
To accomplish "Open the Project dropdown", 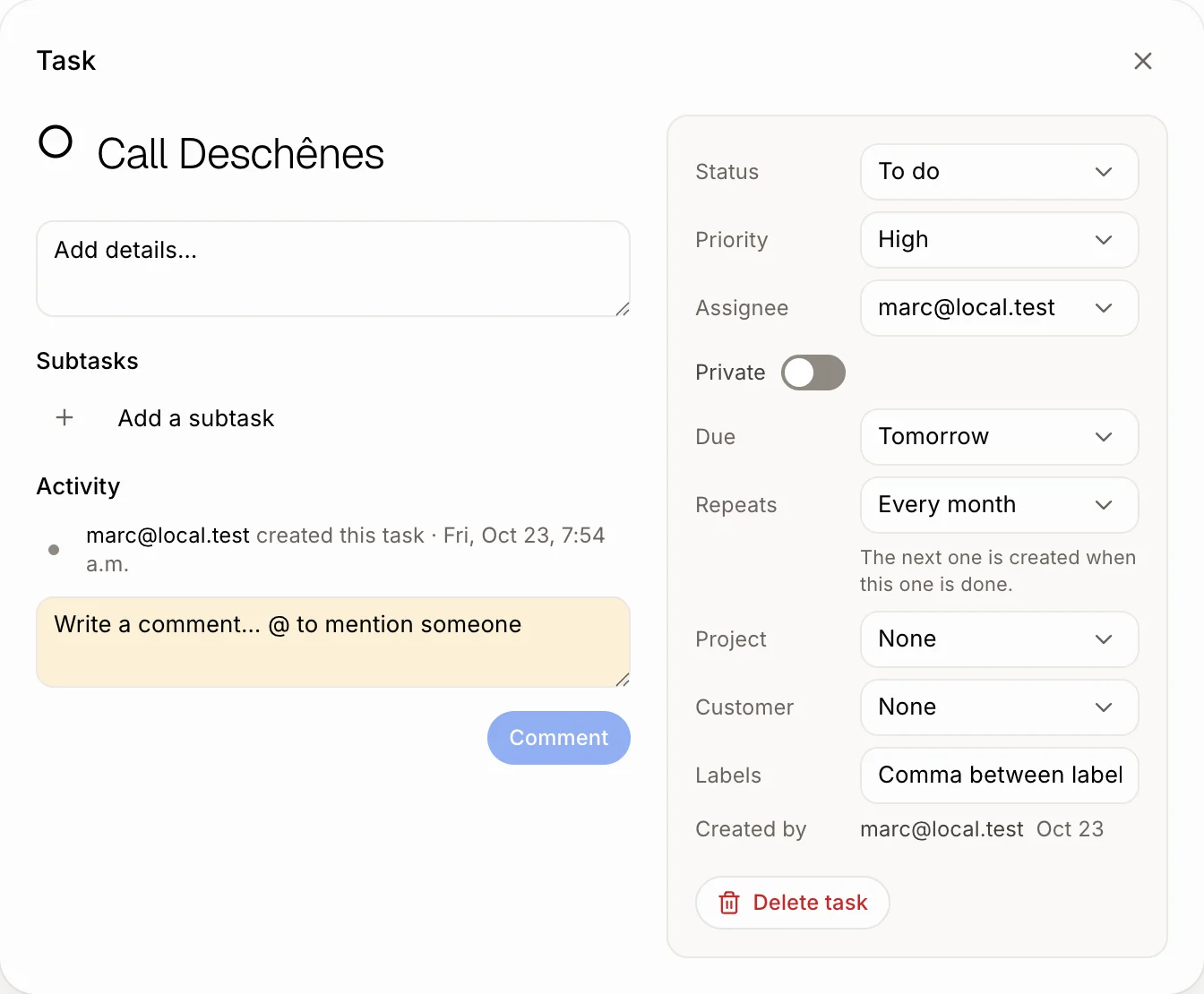I will click(x=1000, y=639).
